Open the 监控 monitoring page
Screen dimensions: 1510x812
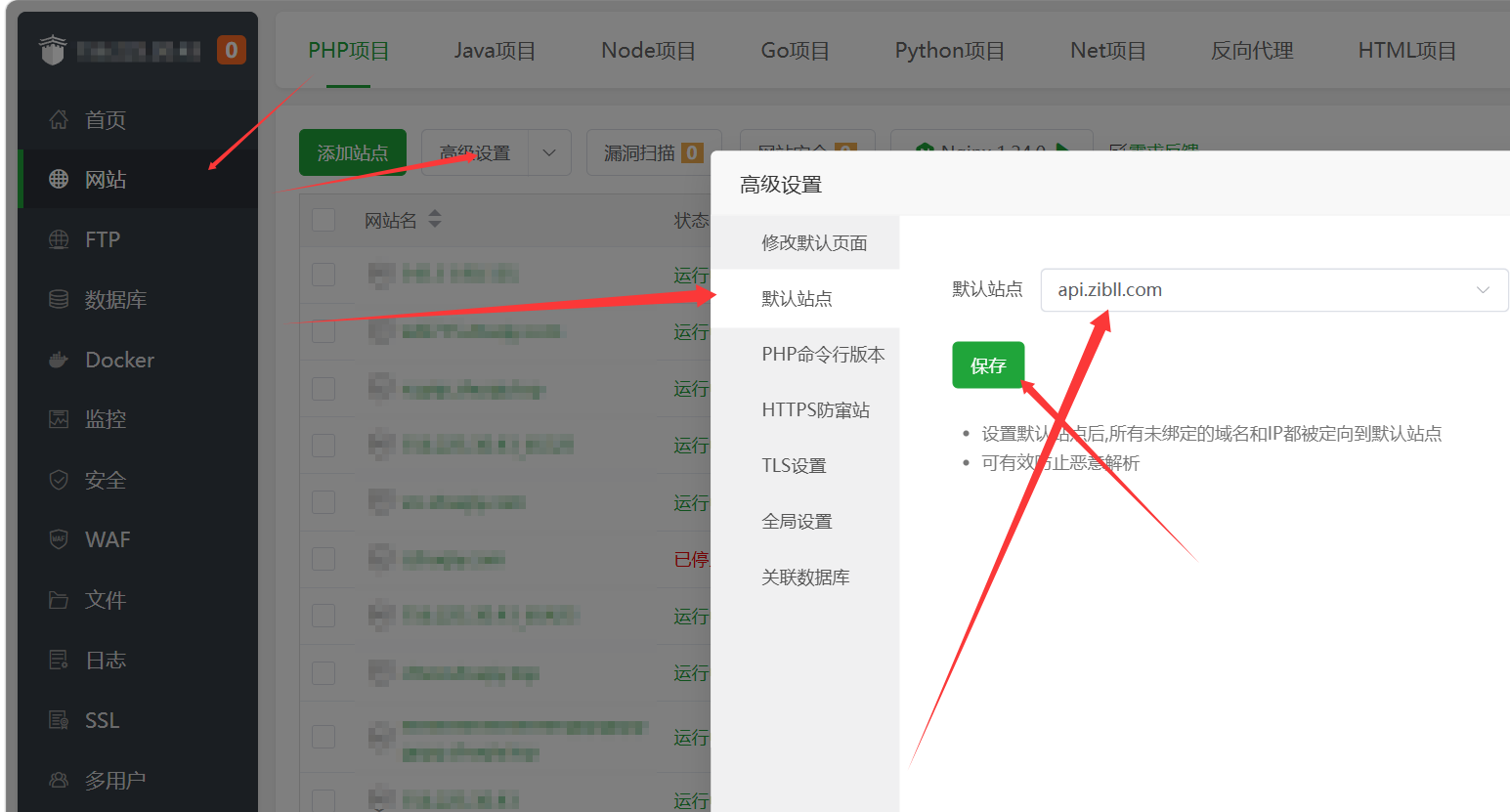tap(105, 419)
